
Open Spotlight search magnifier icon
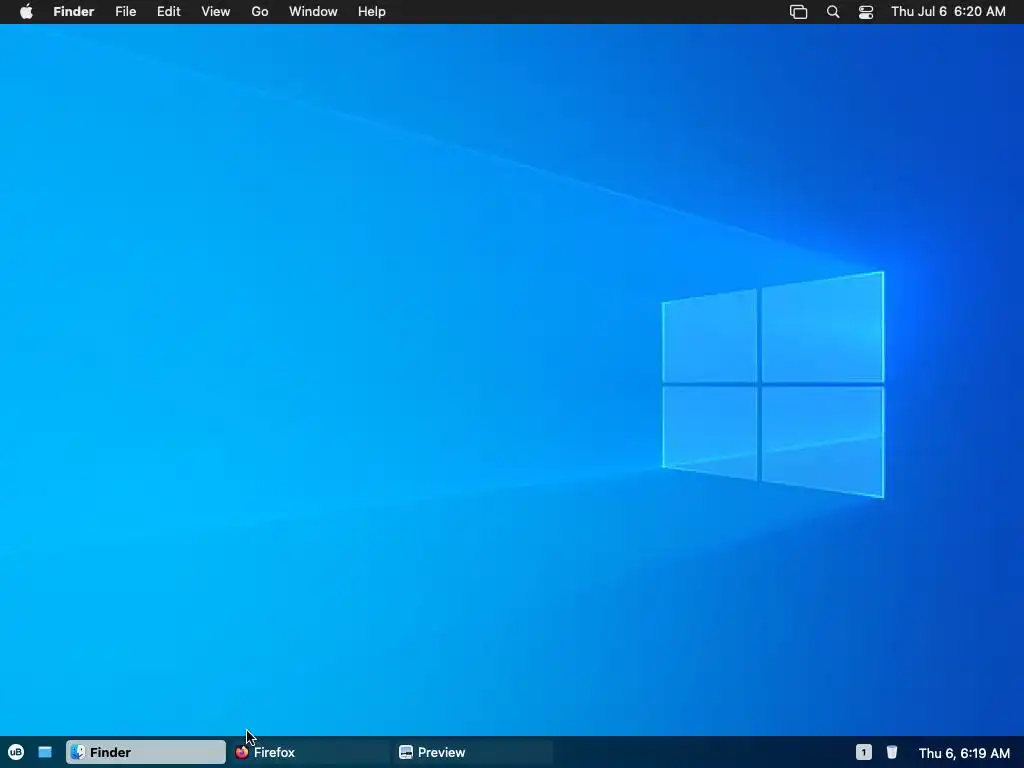[833, 12]
